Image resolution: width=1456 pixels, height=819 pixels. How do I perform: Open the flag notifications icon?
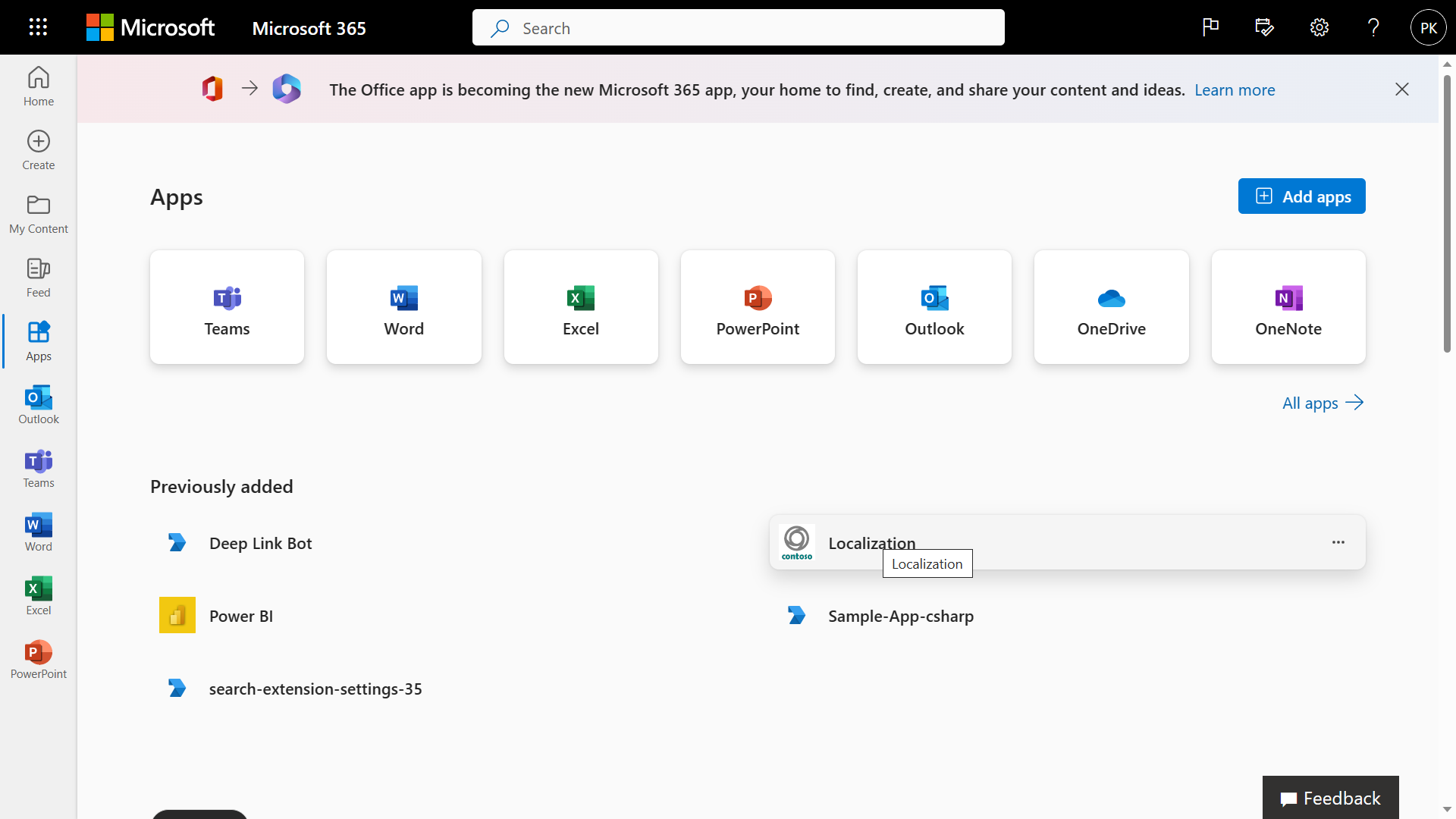tap(1211, 27)
